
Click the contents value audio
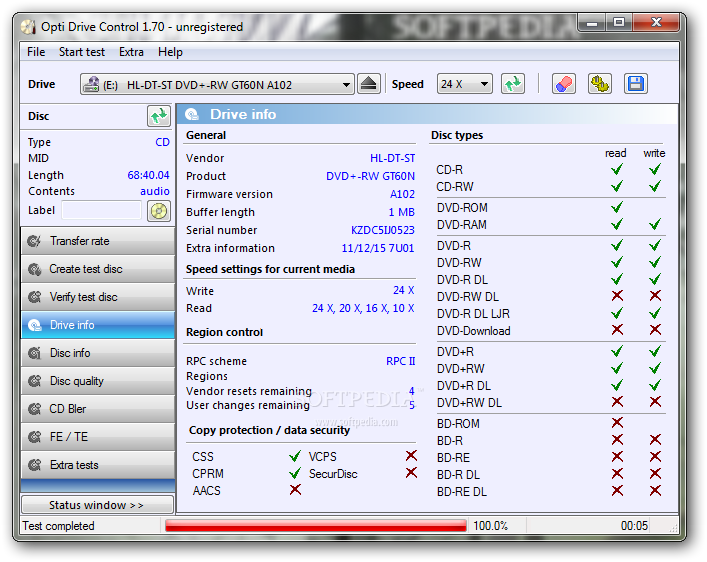coord(155,191)
